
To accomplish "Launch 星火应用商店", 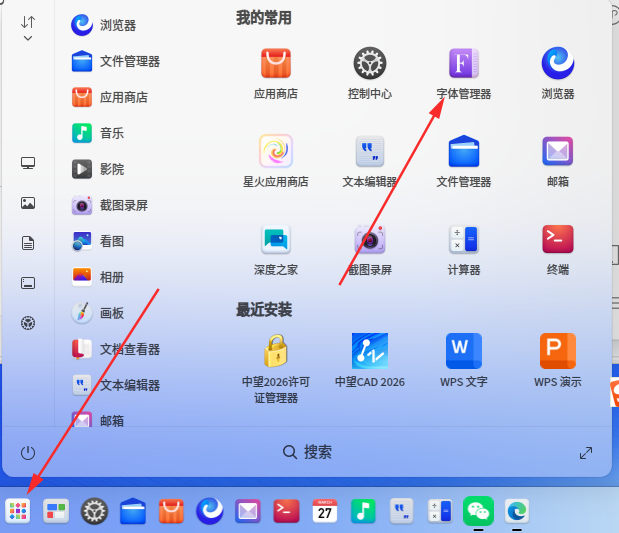I will click(276, 161).
